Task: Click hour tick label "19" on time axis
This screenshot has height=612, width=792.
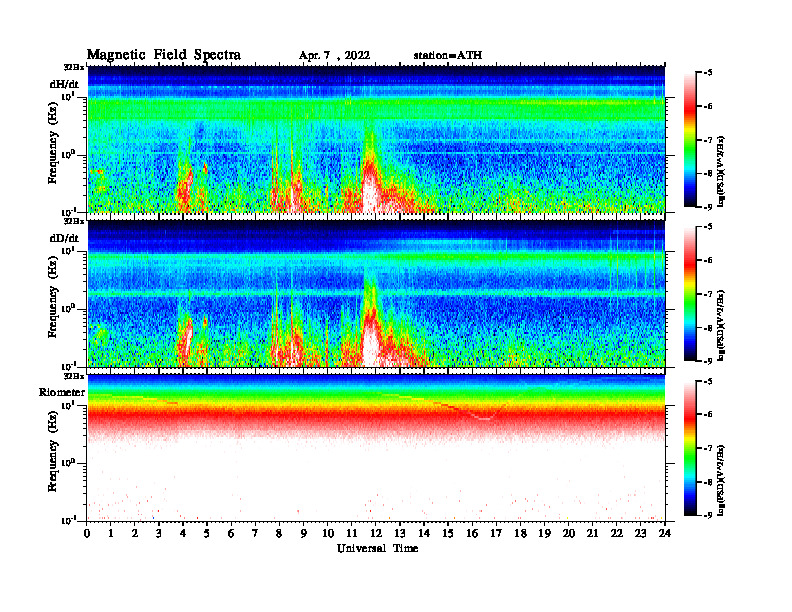Action: 544,534
